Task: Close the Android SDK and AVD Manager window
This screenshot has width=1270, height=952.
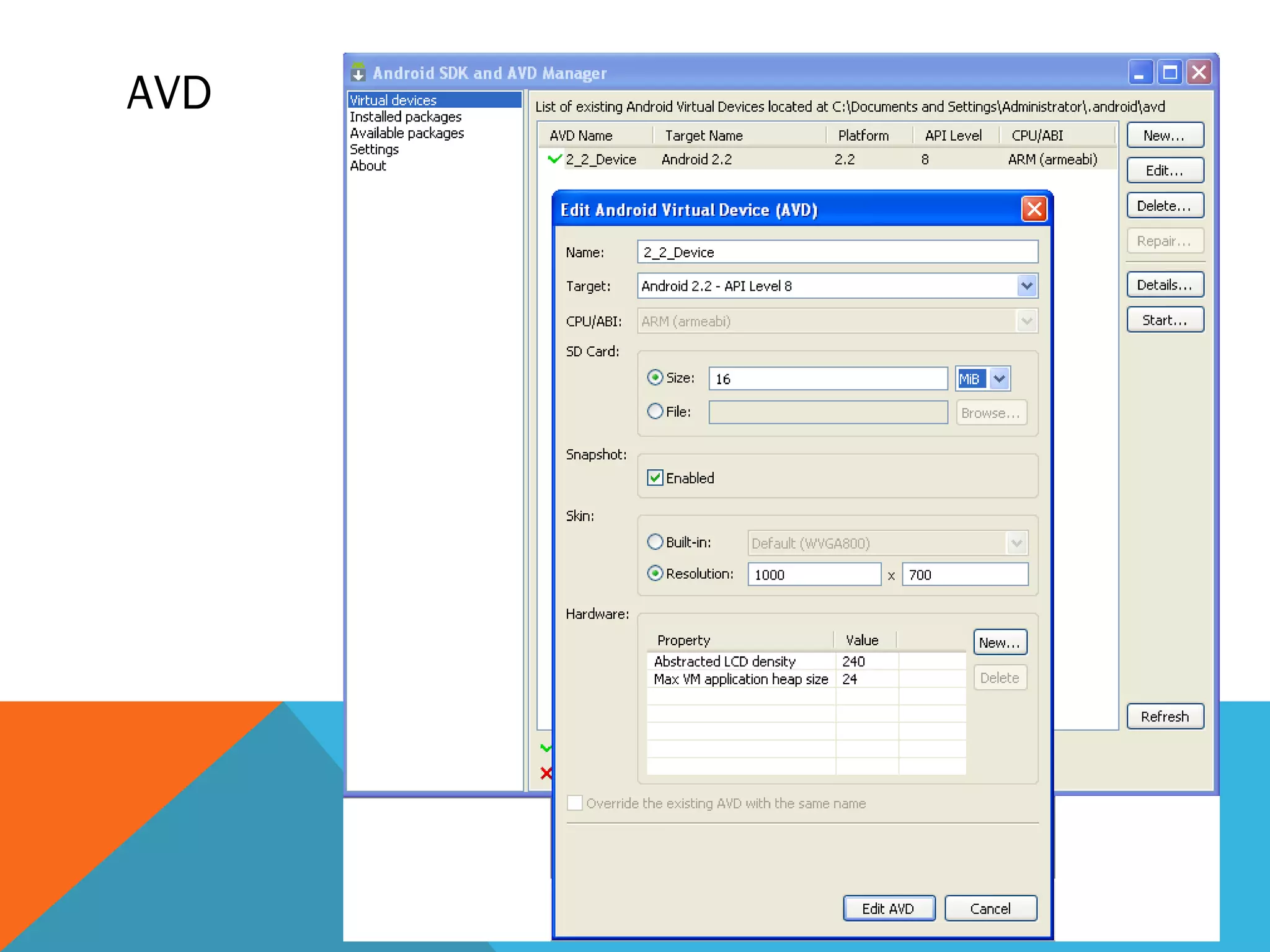Action: (x=1199, y=73)
